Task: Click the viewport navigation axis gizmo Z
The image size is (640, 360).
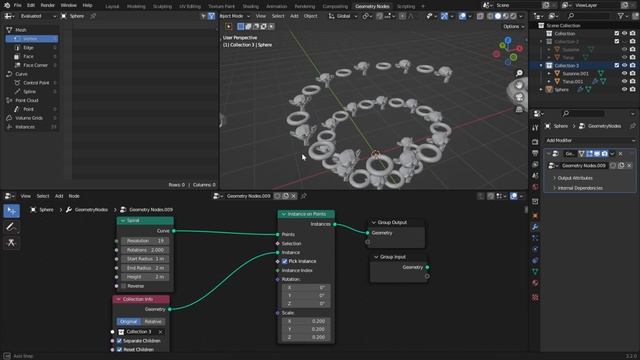Action: (508, 40)
